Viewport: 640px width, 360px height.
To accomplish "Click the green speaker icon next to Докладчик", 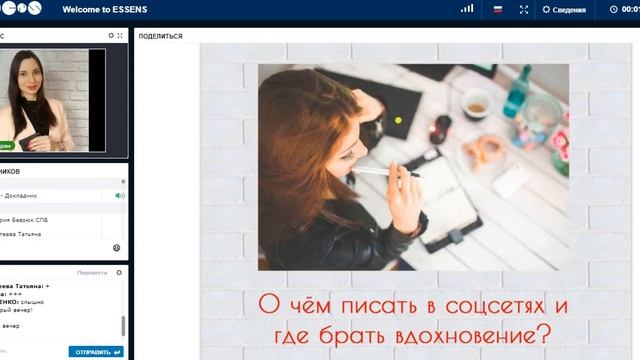I will click(120, 196).
